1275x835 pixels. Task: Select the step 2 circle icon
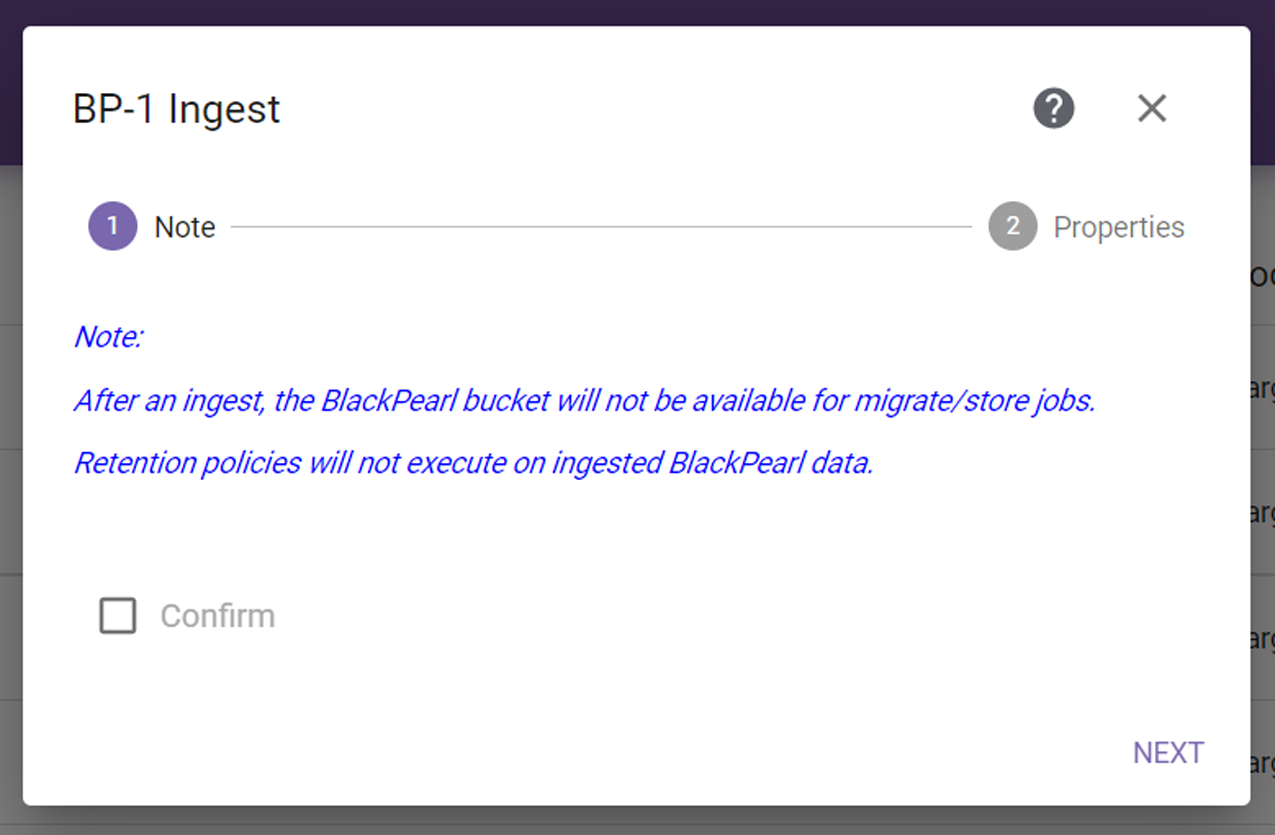(1013, 227)
